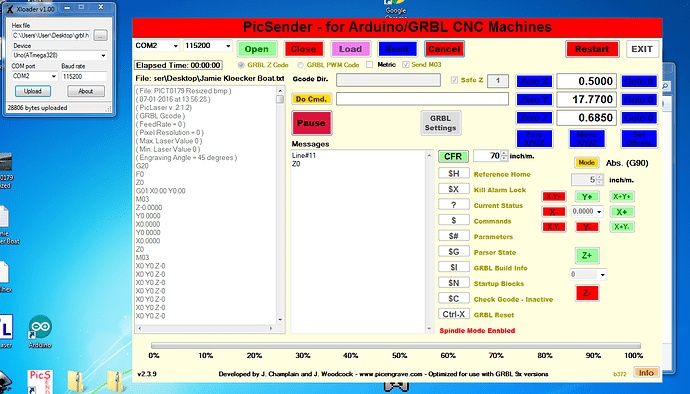
Task: Jog diagonally with the X-Y+ button
Action: click(x=553, y=197)
